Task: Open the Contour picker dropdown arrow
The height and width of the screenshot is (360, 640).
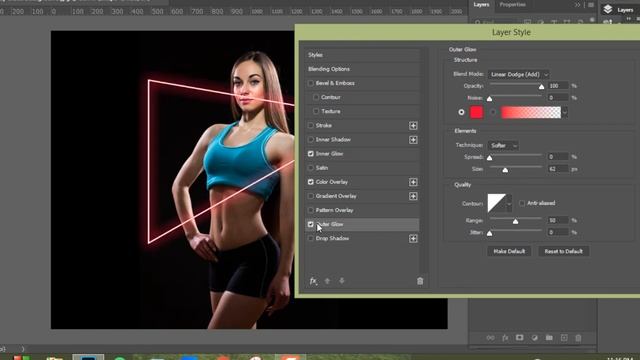Action: pyautogui.click(x=509, y=203)
